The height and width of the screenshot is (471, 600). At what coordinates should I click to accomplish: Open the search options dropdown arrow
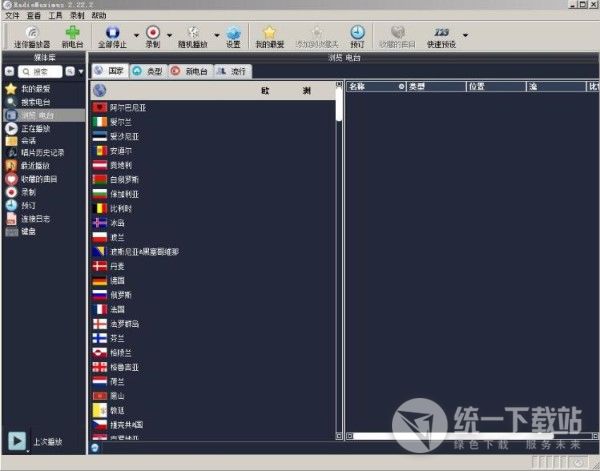click(81, 72)
